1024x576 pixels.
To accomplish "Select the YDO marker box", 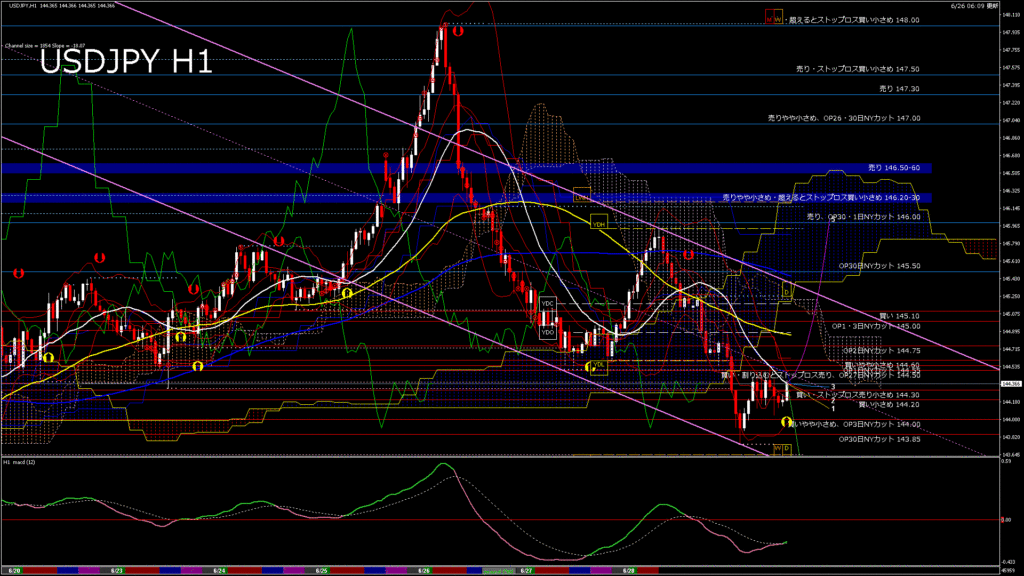I will [x=547, y=332].
